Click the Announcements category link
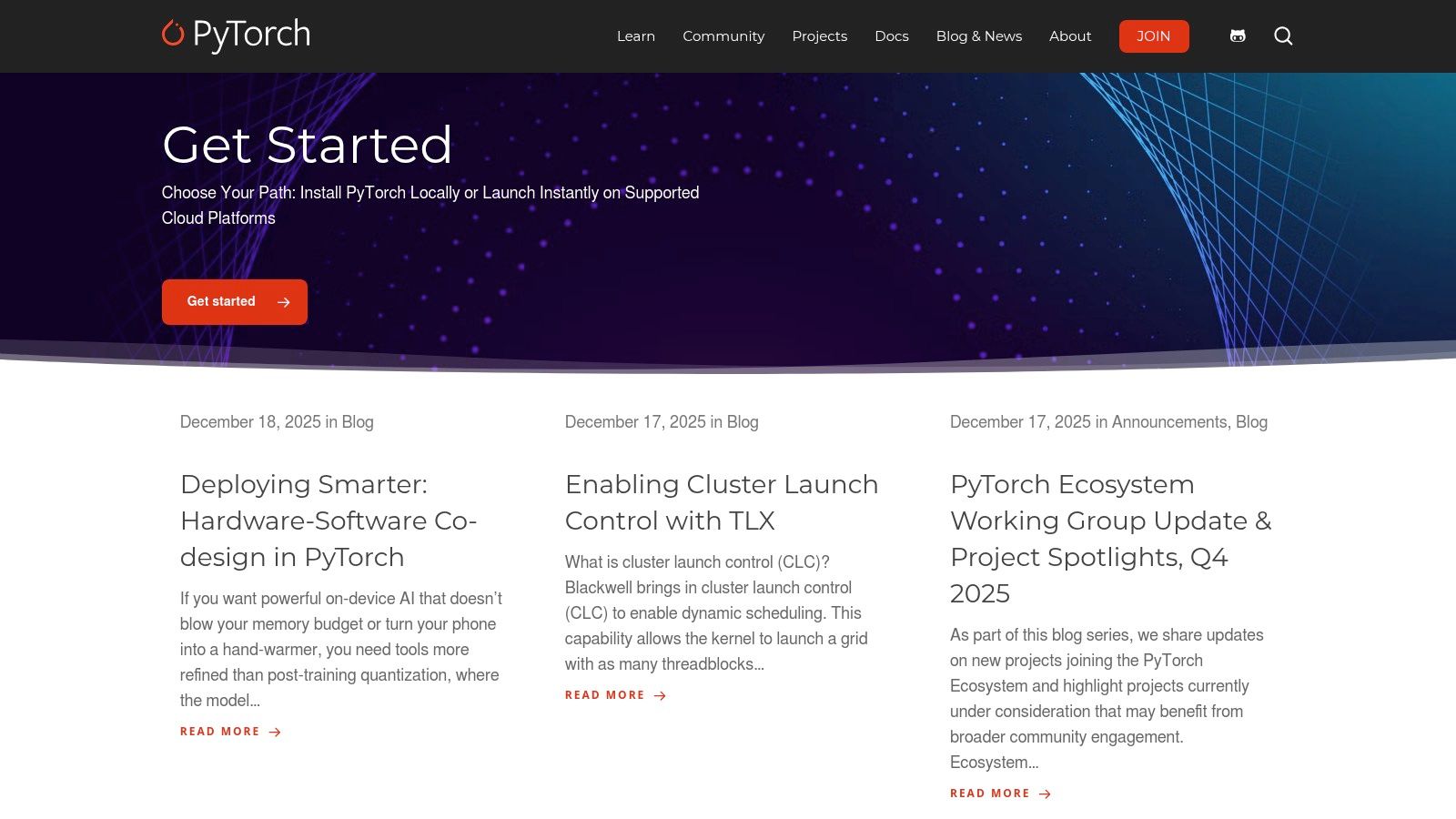The height and width of the screenshot is (819, 1456). (x=1169, y=422)
